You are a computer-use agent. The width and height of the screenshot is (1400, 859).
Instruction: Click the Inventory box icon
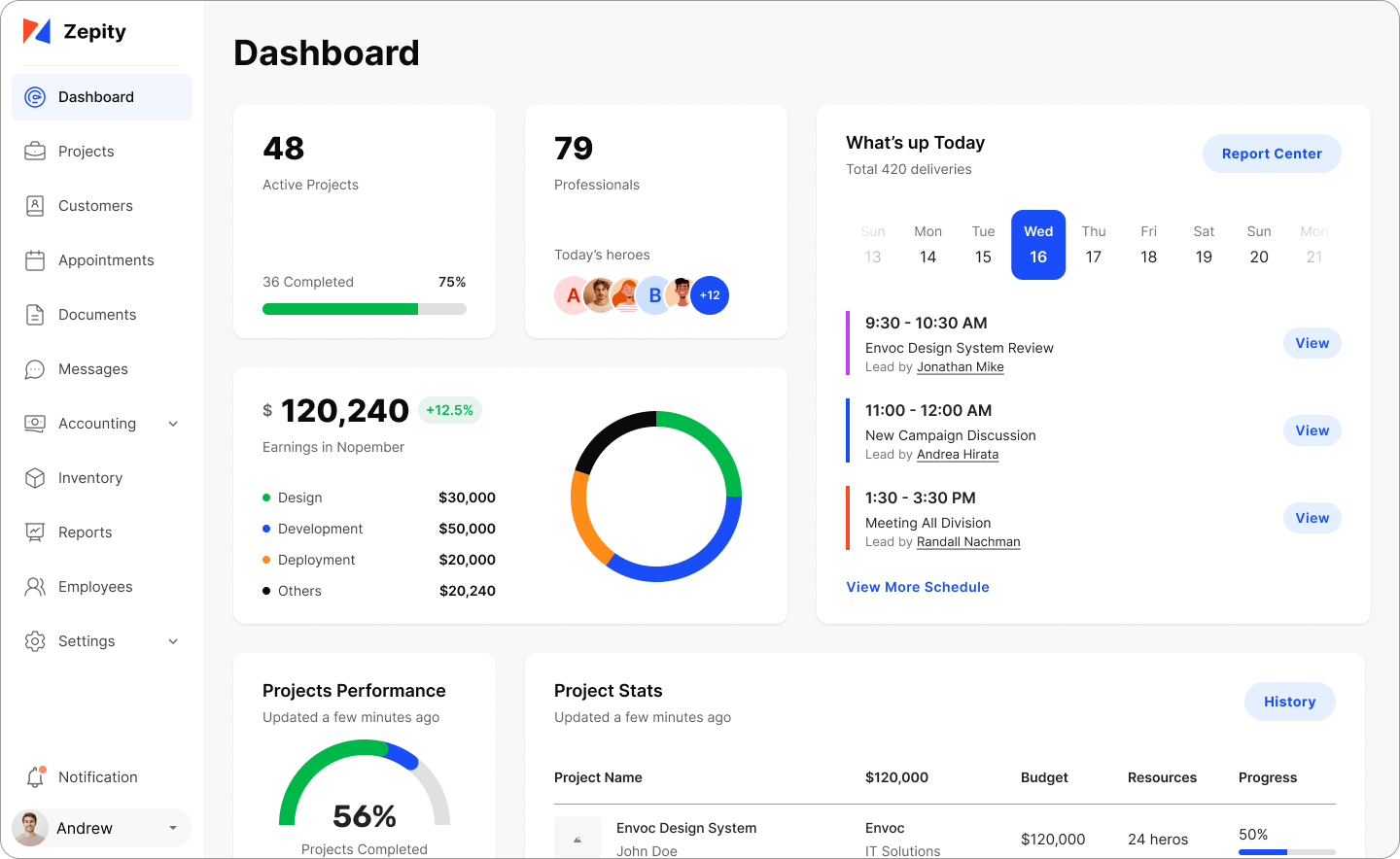(35, 477)
